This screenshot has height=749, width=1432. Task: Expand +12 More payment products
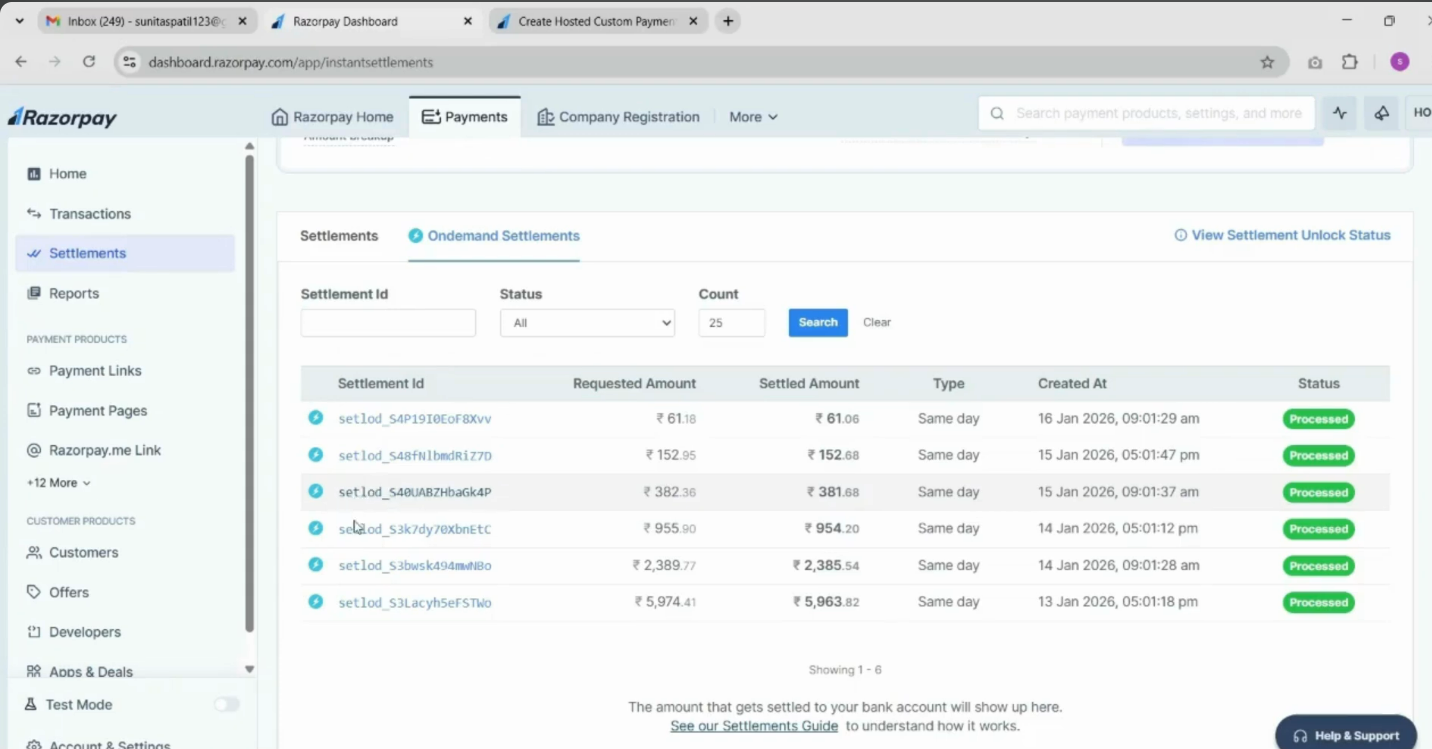point(59,483)
